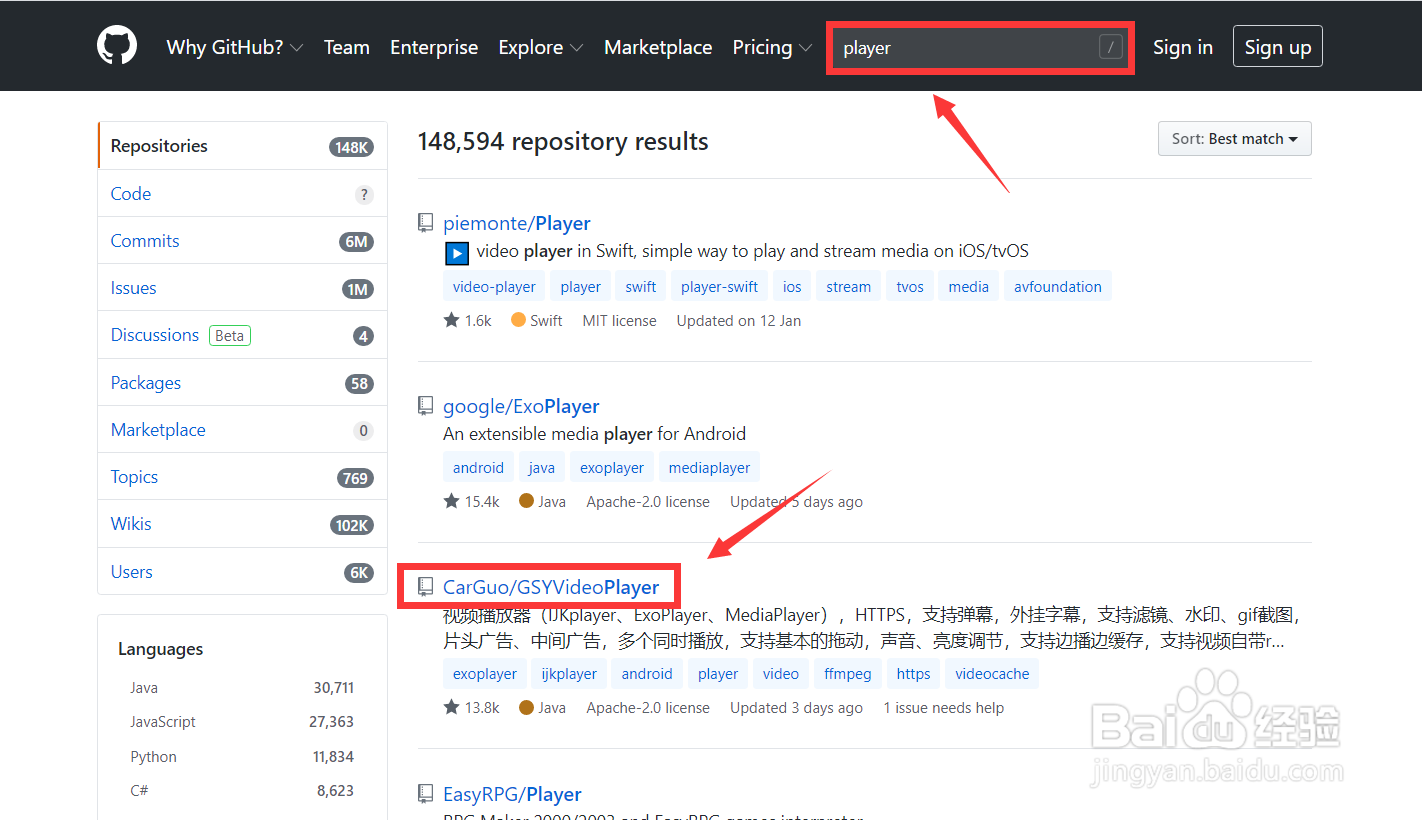Click the exoplayer tag under google/ExoPlayer
Image resolution: width=1422 pixels, height=820 pixels.
[x=612, y=468]
